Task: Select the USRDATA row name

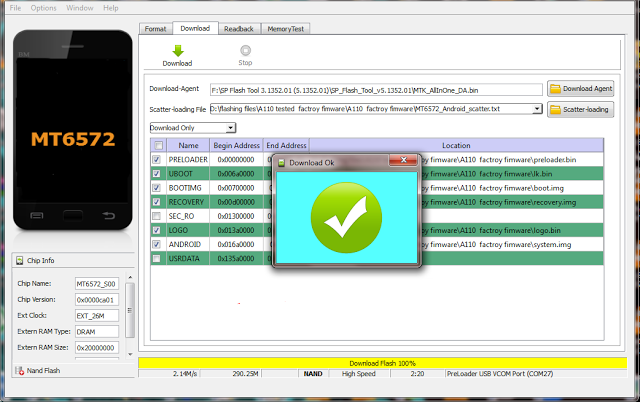Action: (x=184, y=258)
